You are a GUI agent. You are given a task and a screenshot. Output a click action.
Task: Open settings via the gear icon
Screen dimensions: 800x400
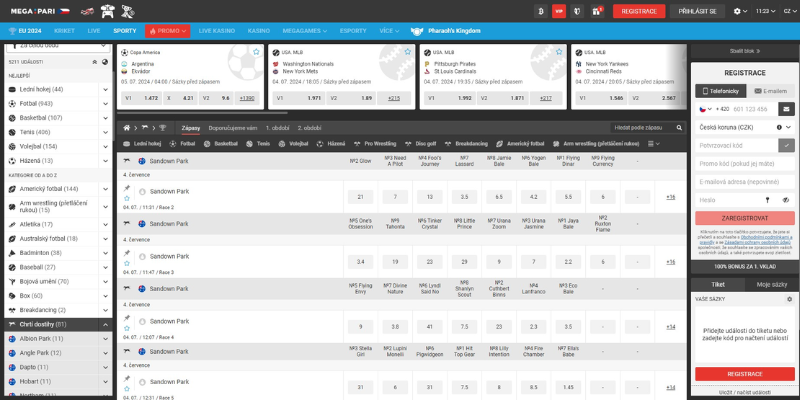[738, 11]
